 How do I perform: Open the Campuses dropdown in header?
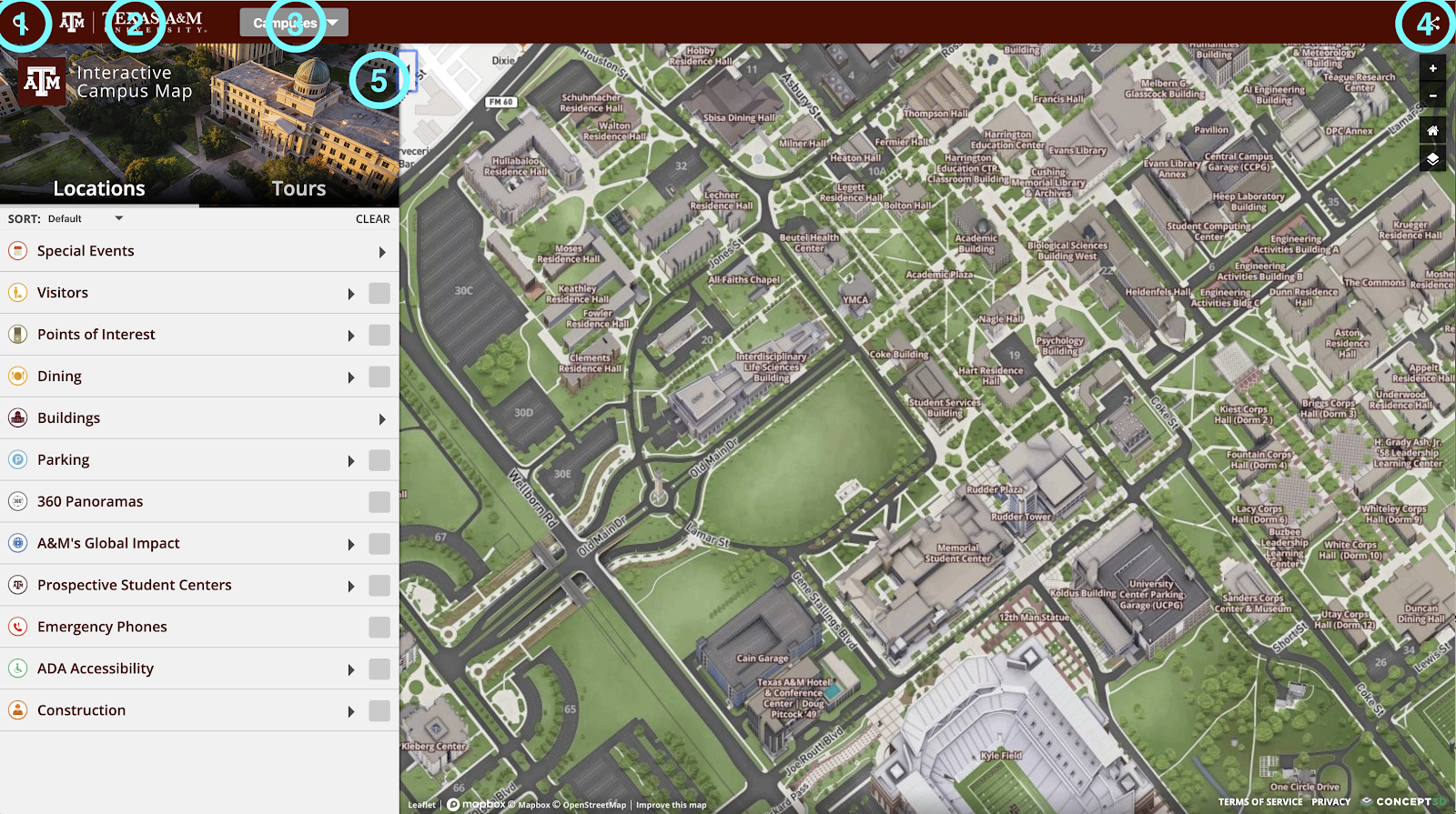(294, 23)
